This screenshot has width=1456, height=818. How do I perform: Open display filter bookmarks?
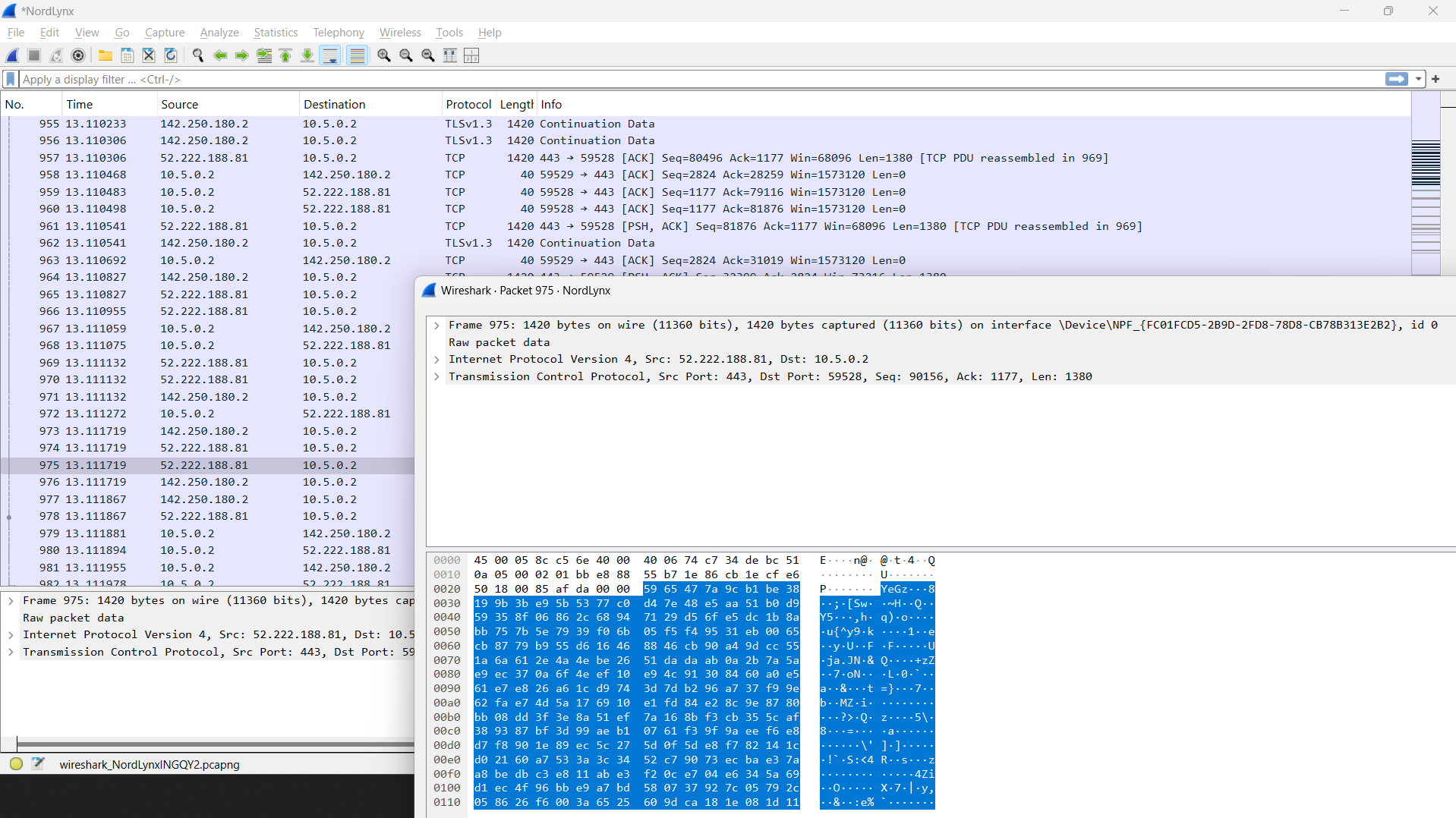pyautogui.click(x=11, y=79)
